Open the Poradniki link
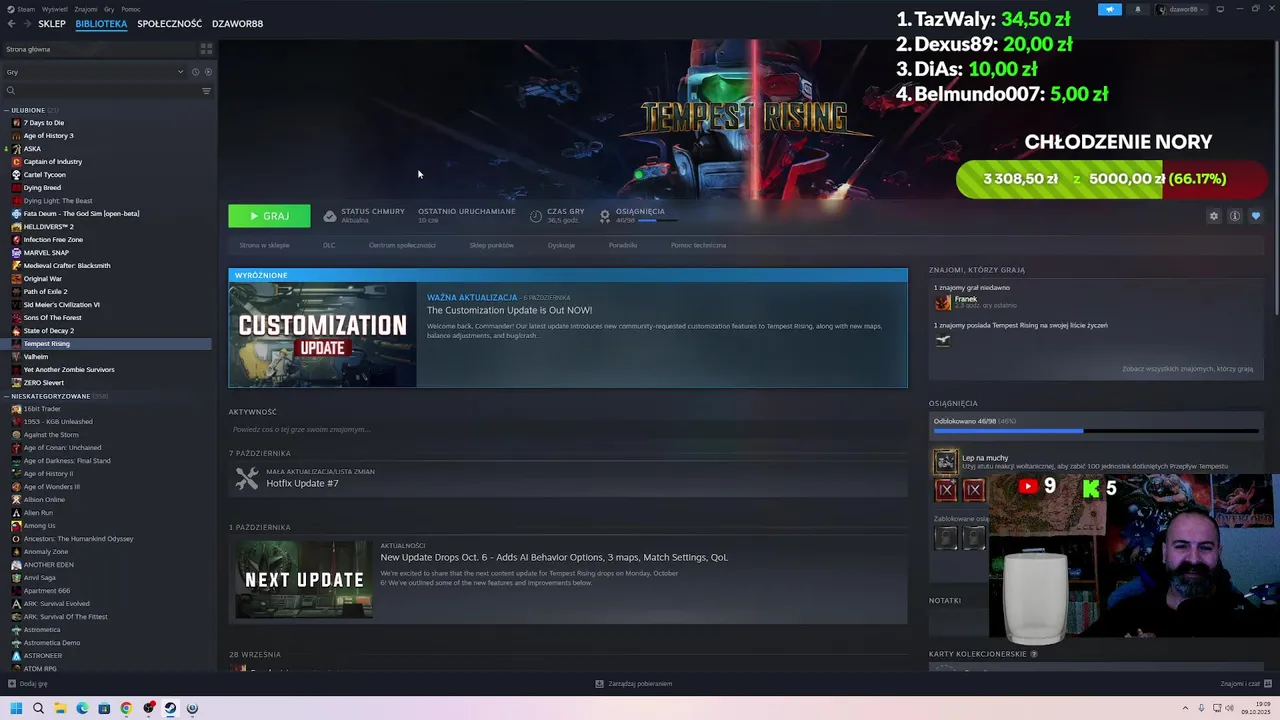Viewport: 1280px width, 720px height. coord(622,245)
